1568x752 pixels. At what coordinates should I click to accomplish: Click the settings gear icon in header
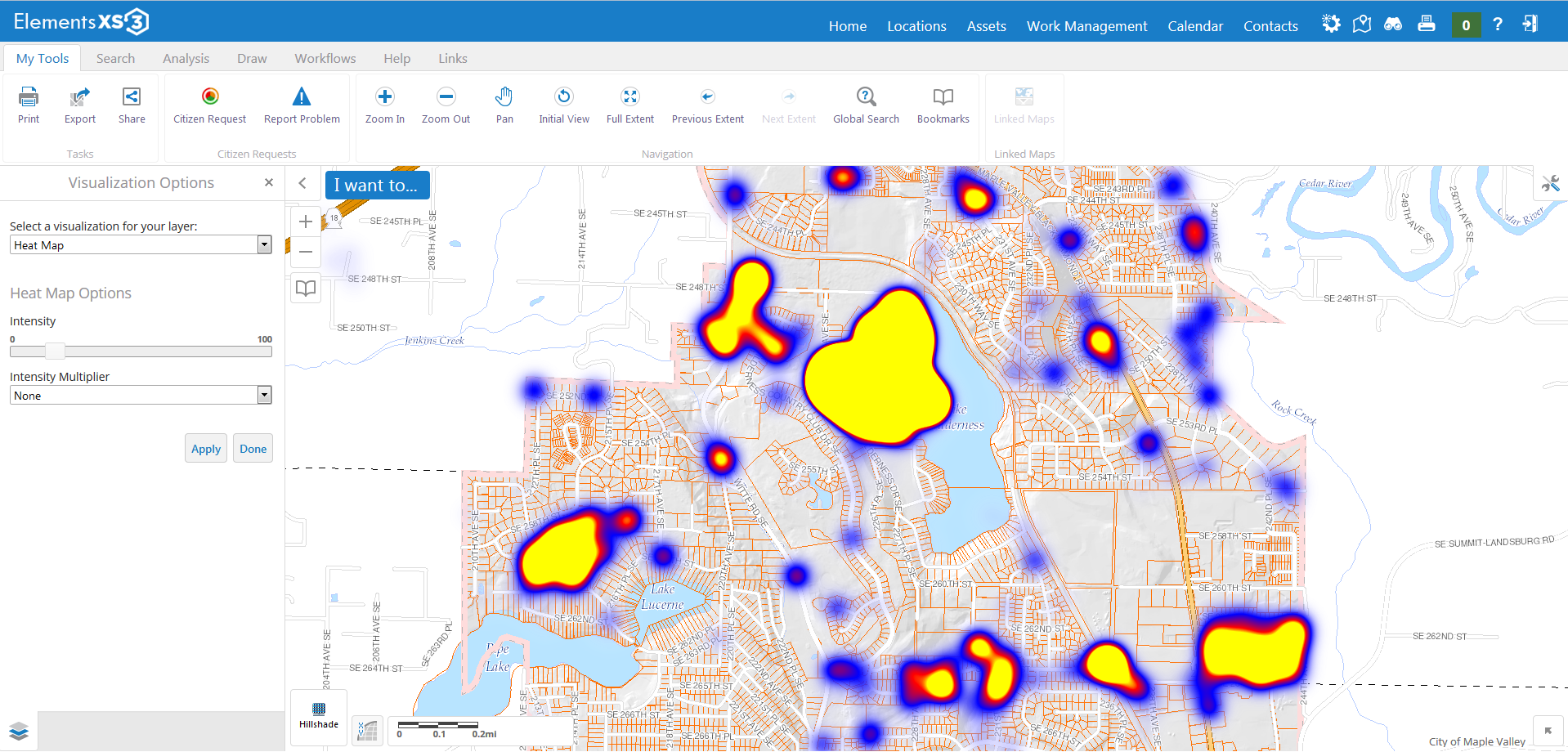(x=1331, y=24)
